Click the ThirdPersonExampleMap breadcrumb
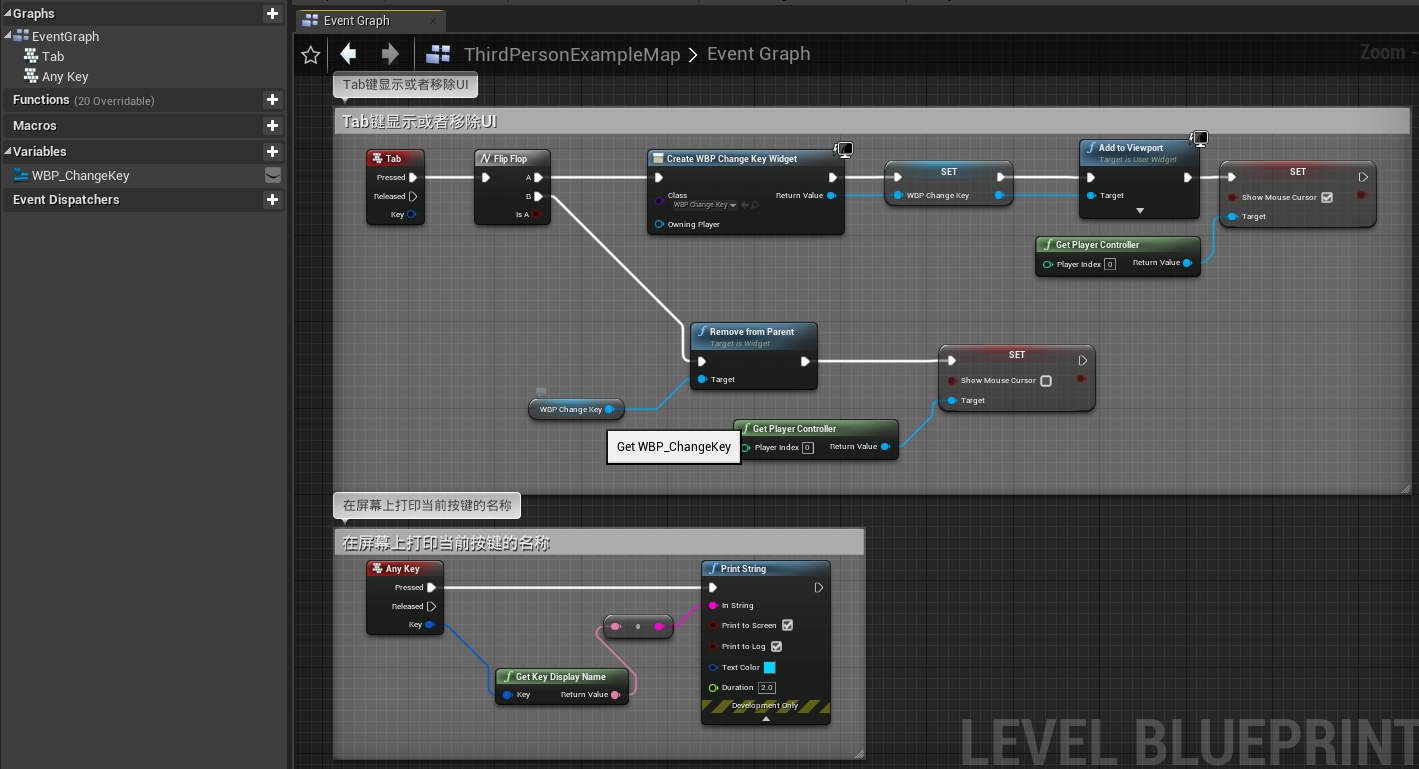The height and width of the screenshot is (769, 1419). (572, 54)
